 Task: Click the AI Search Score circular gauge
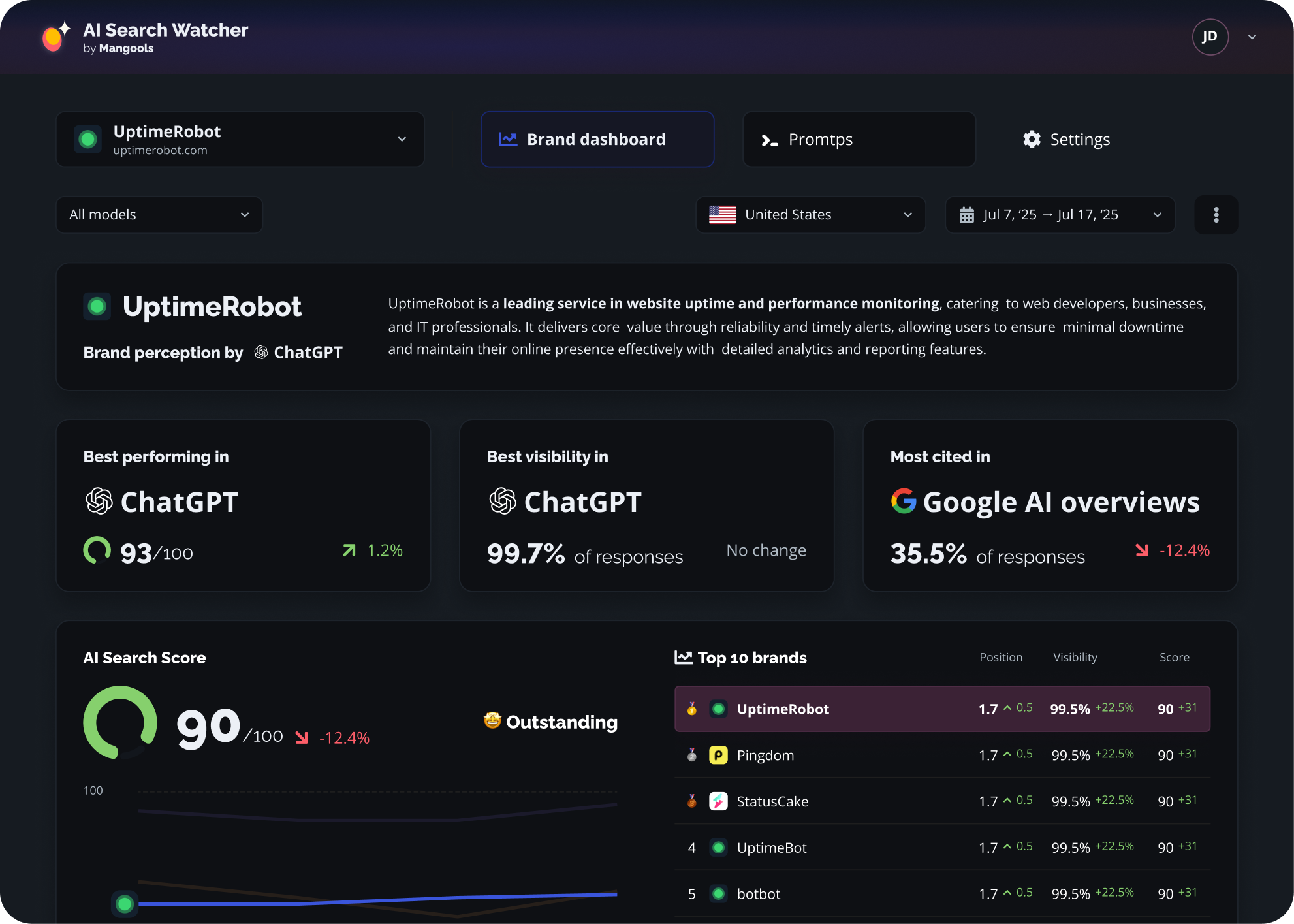click(x=121, y=723)
